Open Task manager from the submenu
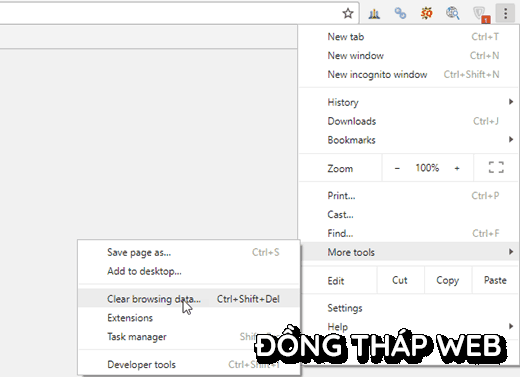Screen dimensions: 520x377 pos(189,337)
